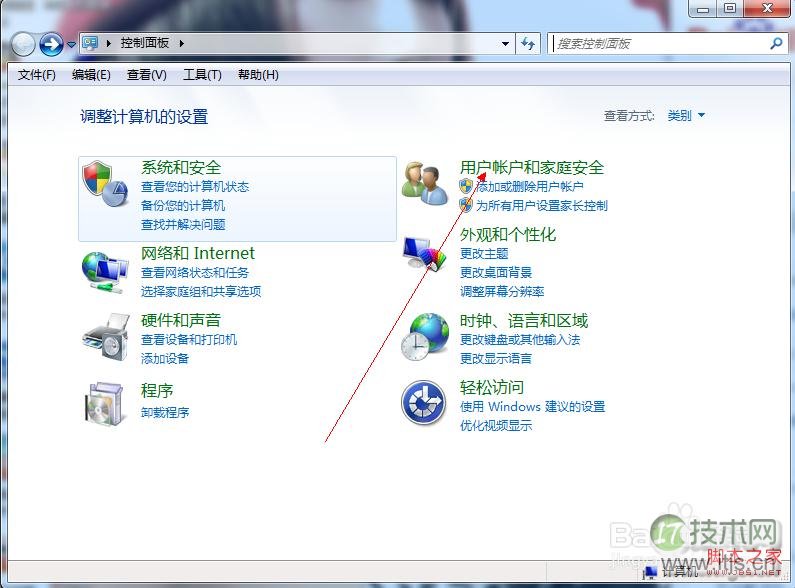This screenshot has width=795, height=588.
Task: Open 系统和安全 category
Action: point(181,167)
